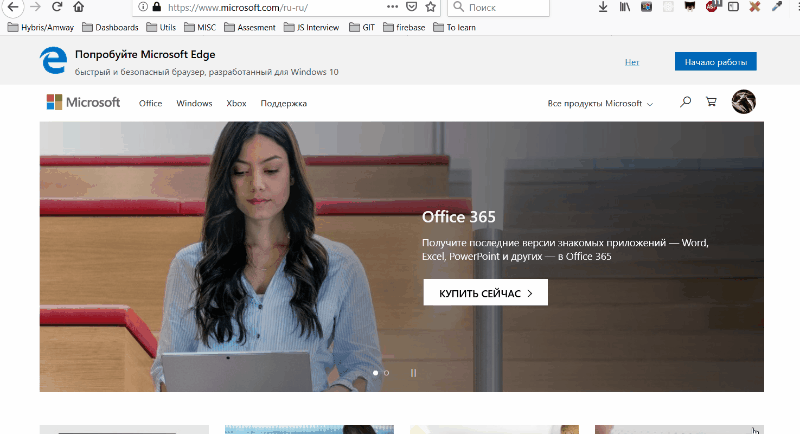Click the hero image of woman with laptop

coord(402,257)
